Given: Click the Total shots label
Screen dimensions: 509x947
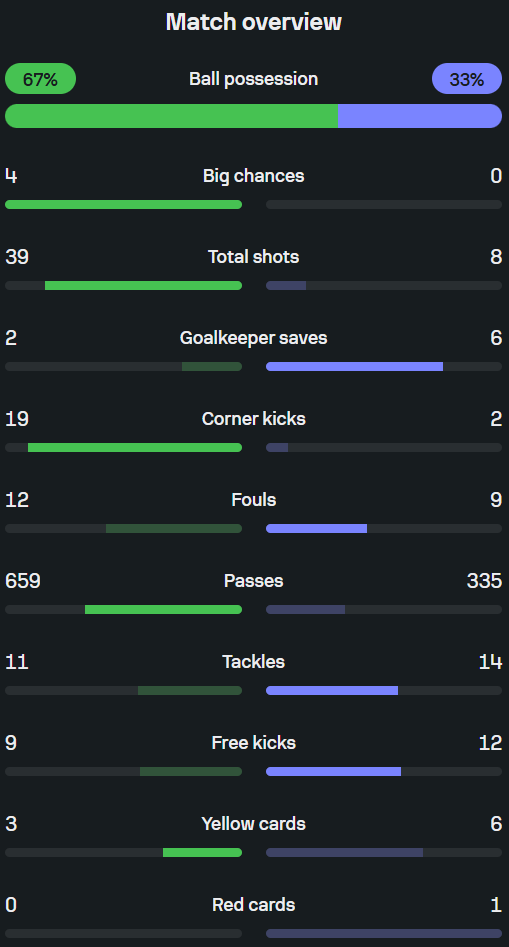Looking at the screenshot, I should pos(254,257).
